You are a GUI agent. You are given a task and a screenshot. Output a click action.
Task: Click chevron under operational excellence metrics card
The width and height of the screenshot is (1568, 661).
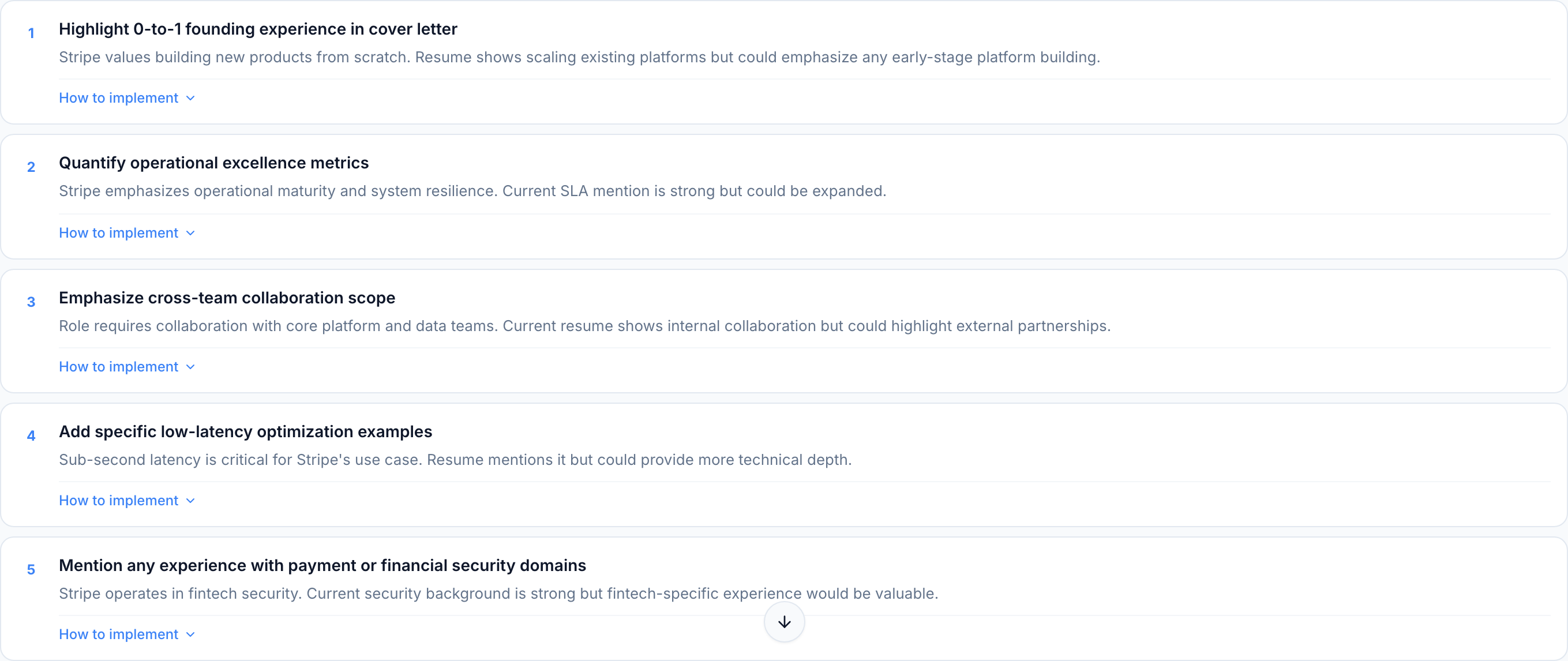point(190,233)
